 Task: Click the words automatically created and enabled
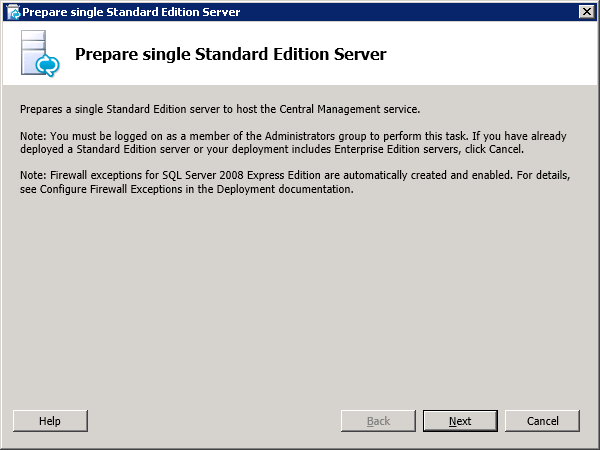coord(427,175)
